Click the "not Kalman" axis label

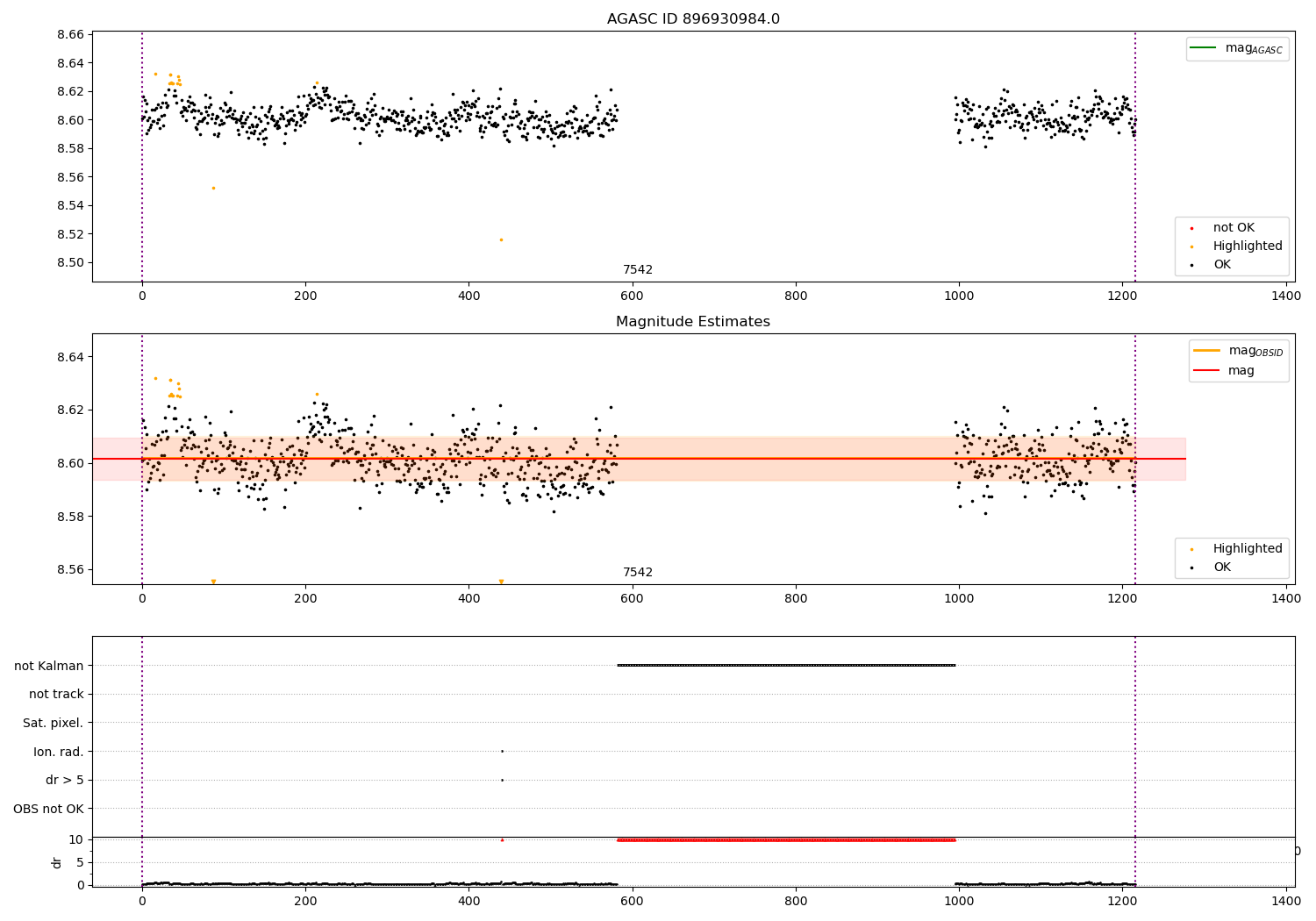pyautogui.click(x=49, y=666)
